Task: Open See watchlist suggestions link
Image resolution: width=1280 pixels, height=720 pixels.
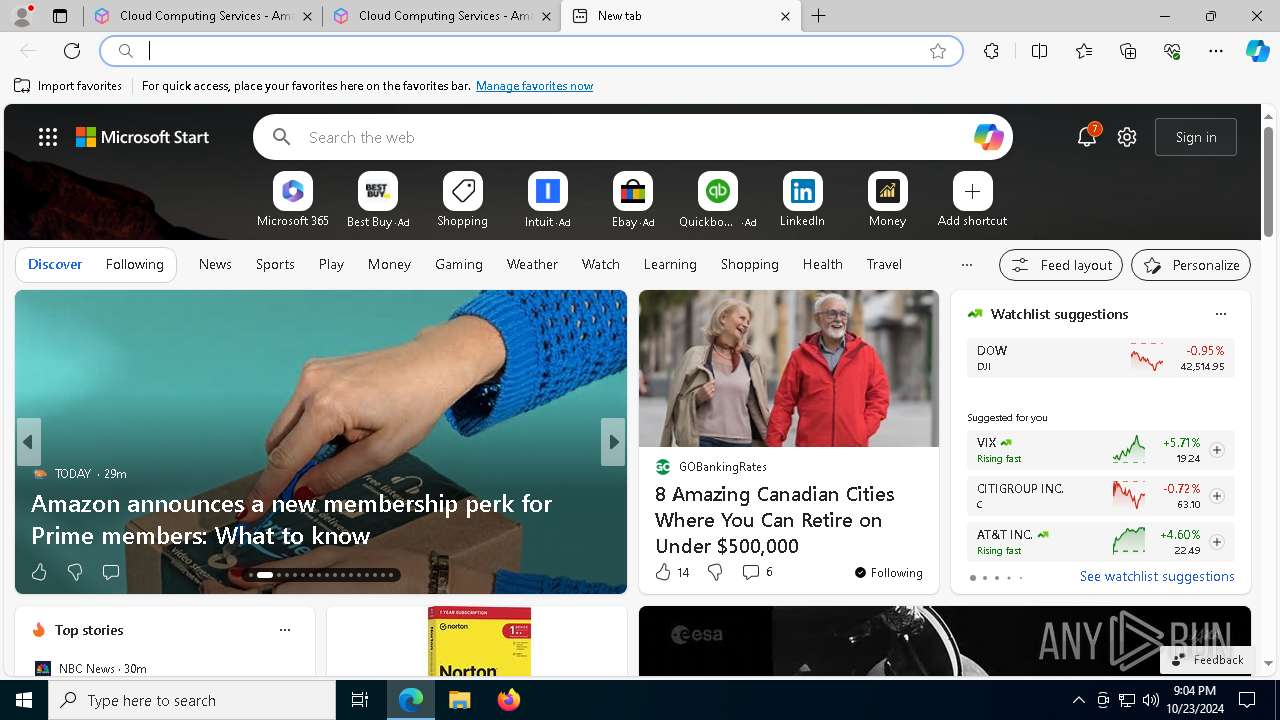Action: [1157, 576]
